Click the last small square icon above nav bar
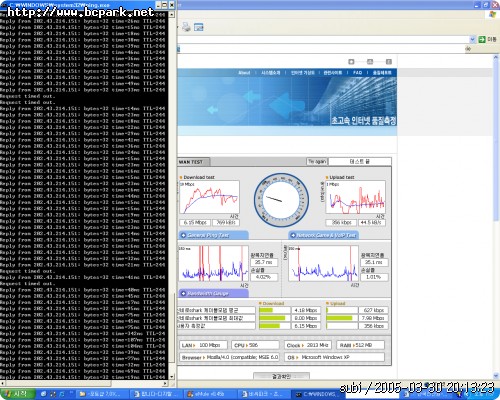This screenshot has height=400, width=500. [x=389, y=62]
